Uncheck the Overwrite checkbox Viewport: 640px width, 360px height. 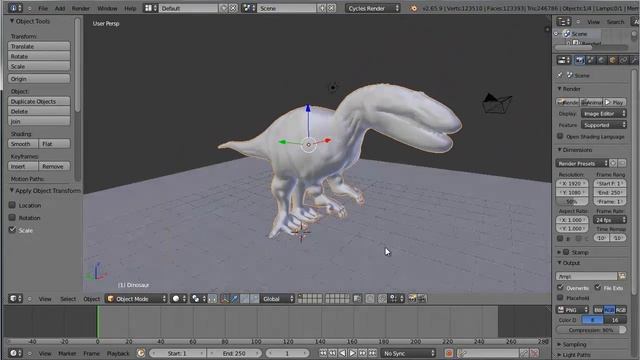pos(560,288)
